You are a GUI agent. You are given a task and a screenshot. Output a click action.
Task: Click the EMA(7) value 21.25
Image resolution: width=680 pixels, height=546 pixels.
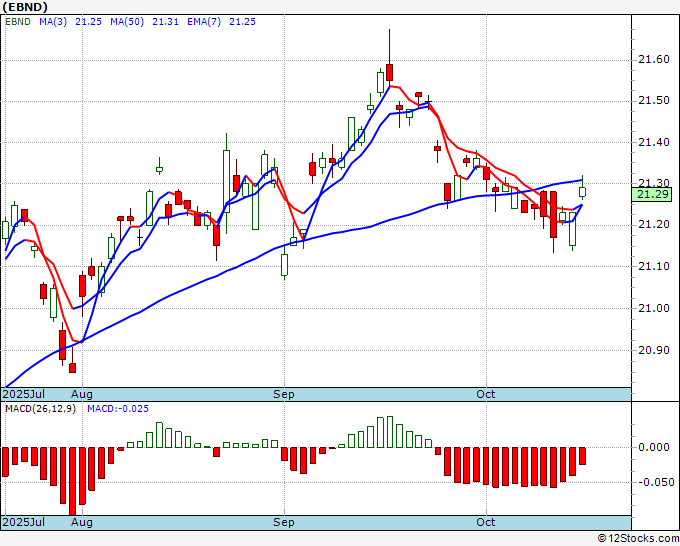[x=242, y=21]
